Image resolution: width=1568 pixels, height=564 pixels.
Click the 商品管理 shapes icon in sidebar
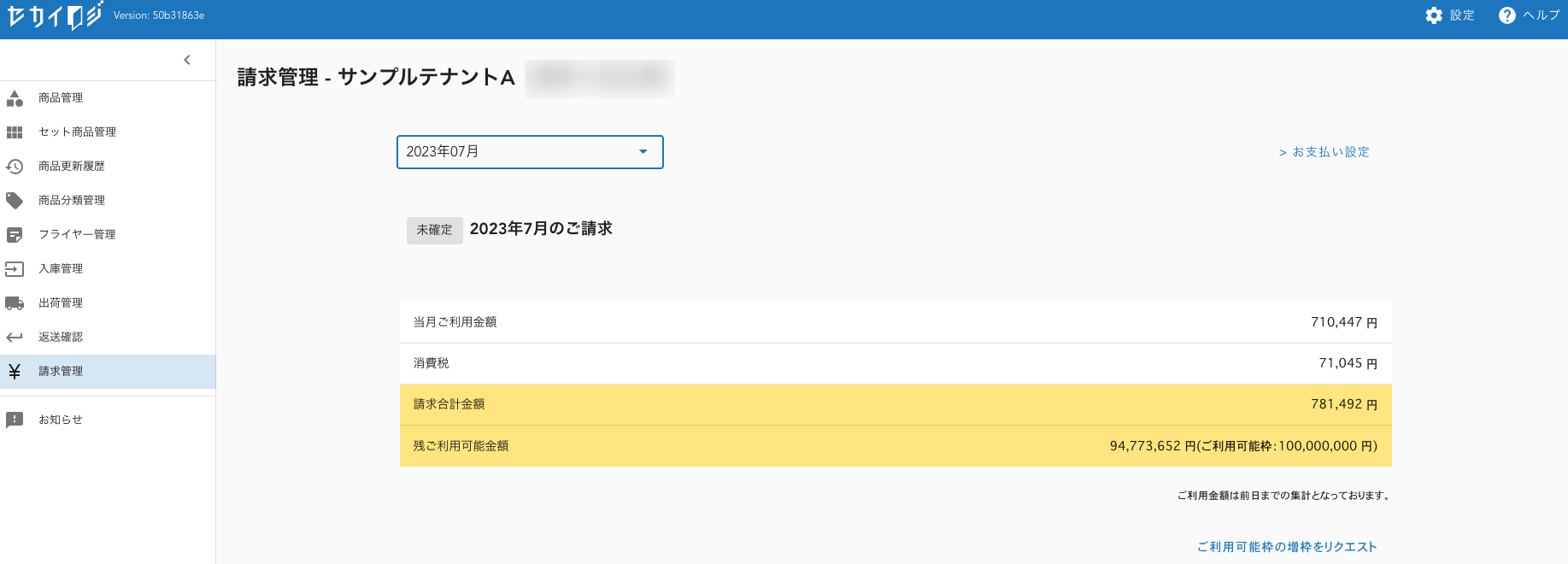[x=15, y=98]
